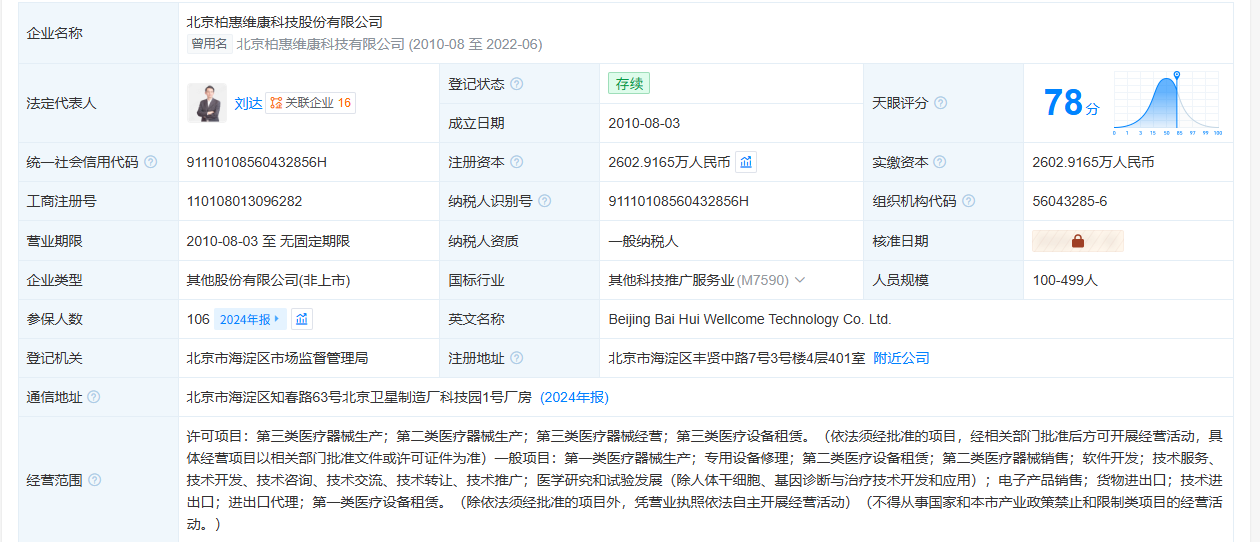Select credit code 91110108560432856H in 统一社会信用代码 row
The image size is (1260, 542).
coord(257,162)
